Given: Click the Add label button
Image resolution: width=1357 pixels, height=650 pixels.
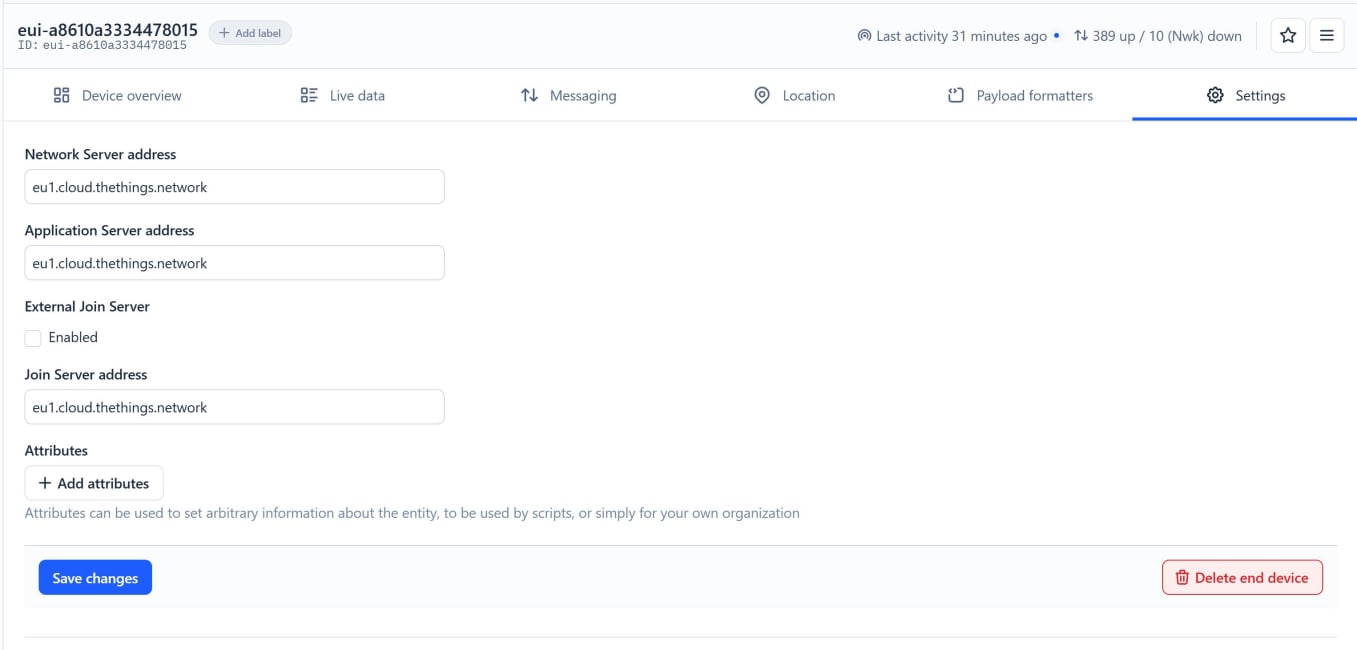Looking at the screenshot, I should click(x=250, y=33).
